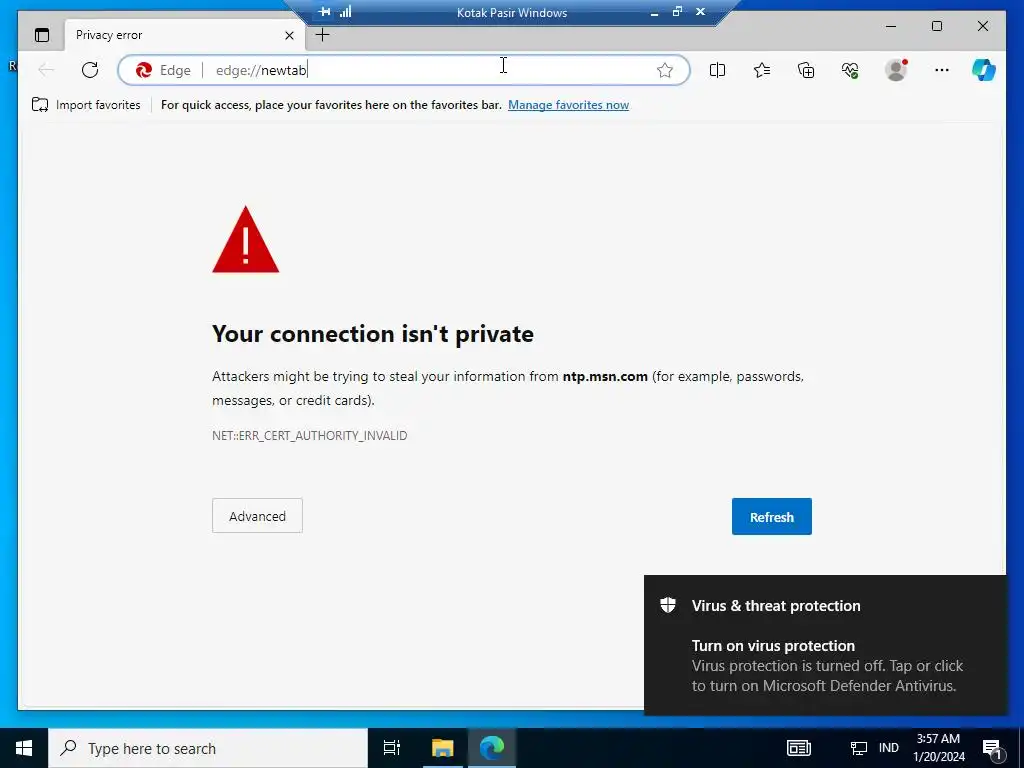The width and height of the screenshot is (1024, 768).
Task: Click Import favorites
Action: [86, 105]
